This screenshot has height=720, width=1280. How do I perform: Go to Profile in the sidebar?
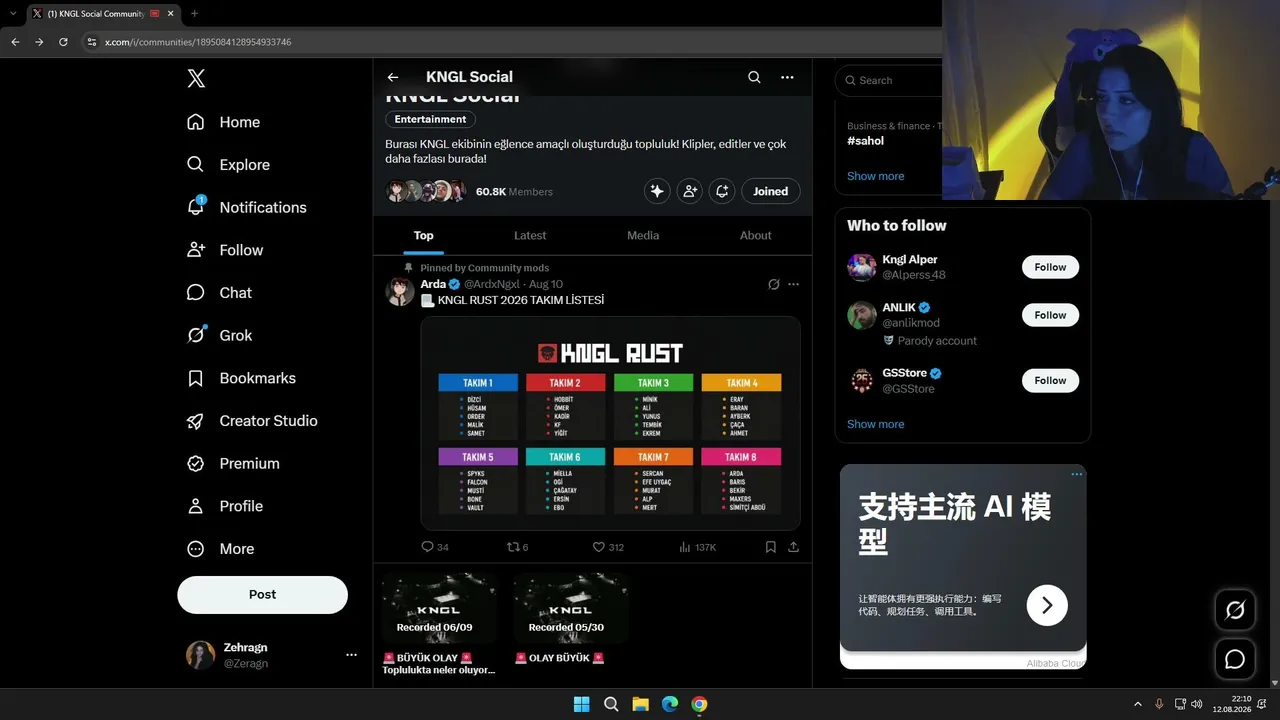point(226,506)
